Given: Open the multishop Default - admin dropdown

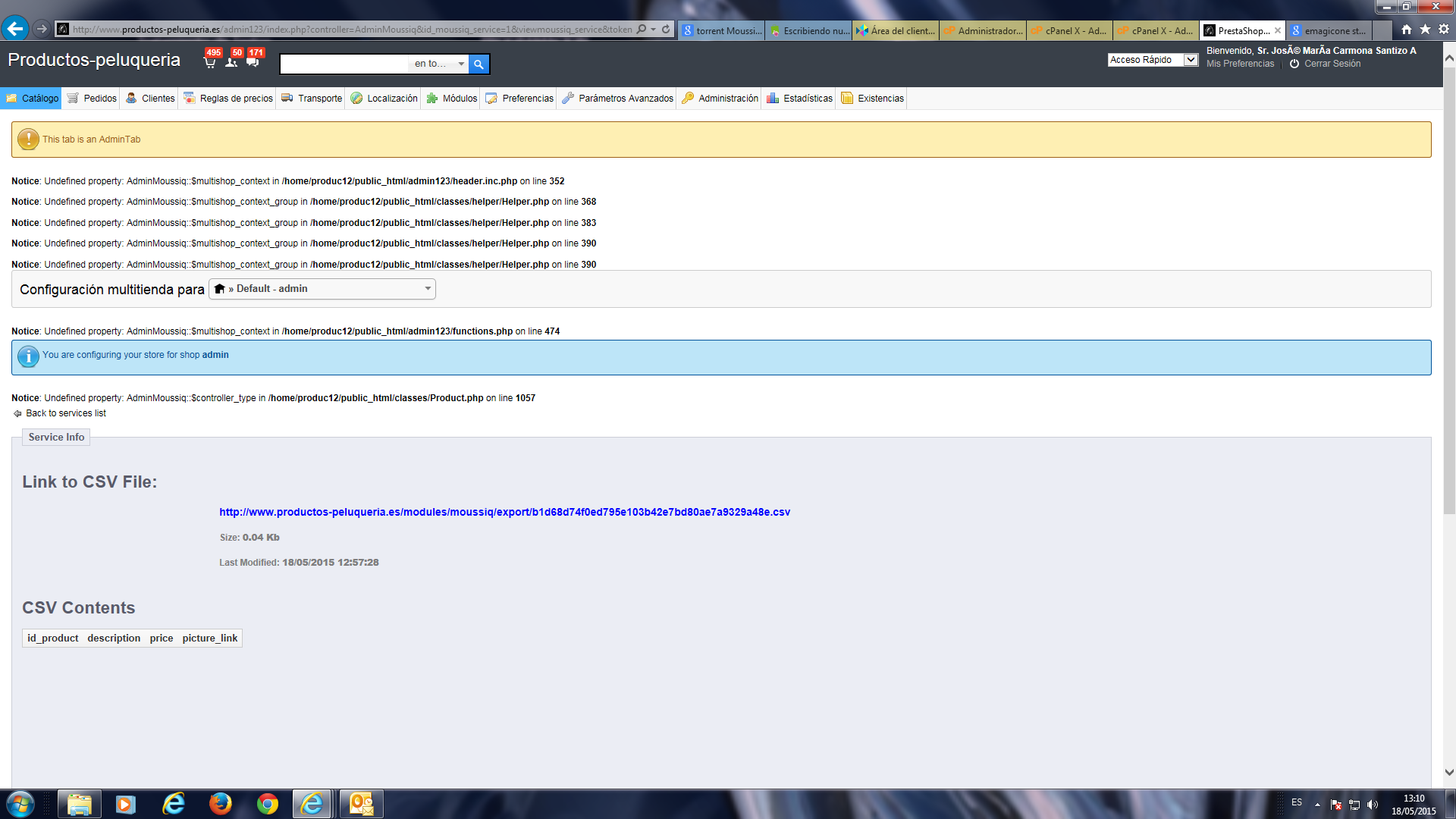Looking at the screenshot, I should [322, 289].
